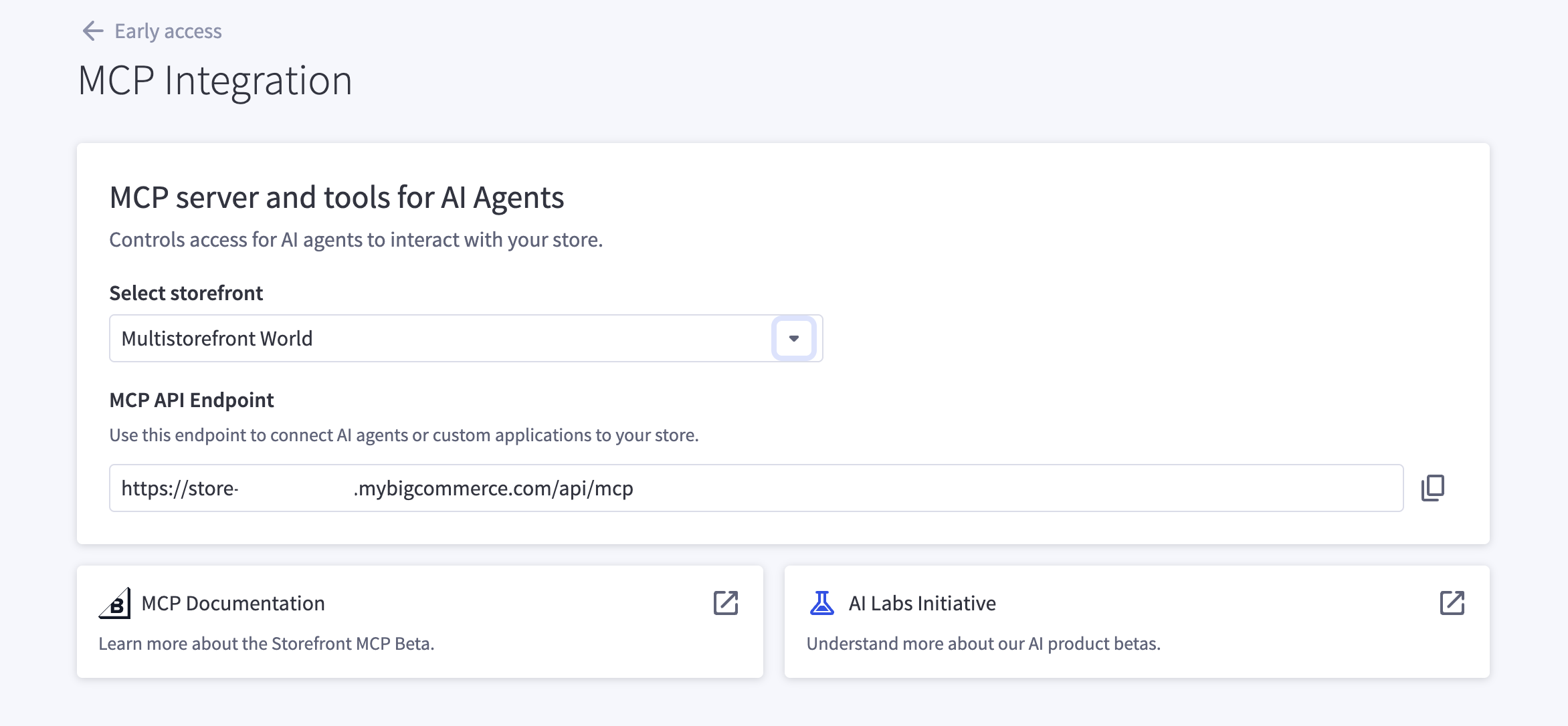Copy the MCP API endpoint URL
The height and width of the screenshot is (726, 1568).
1433,488
